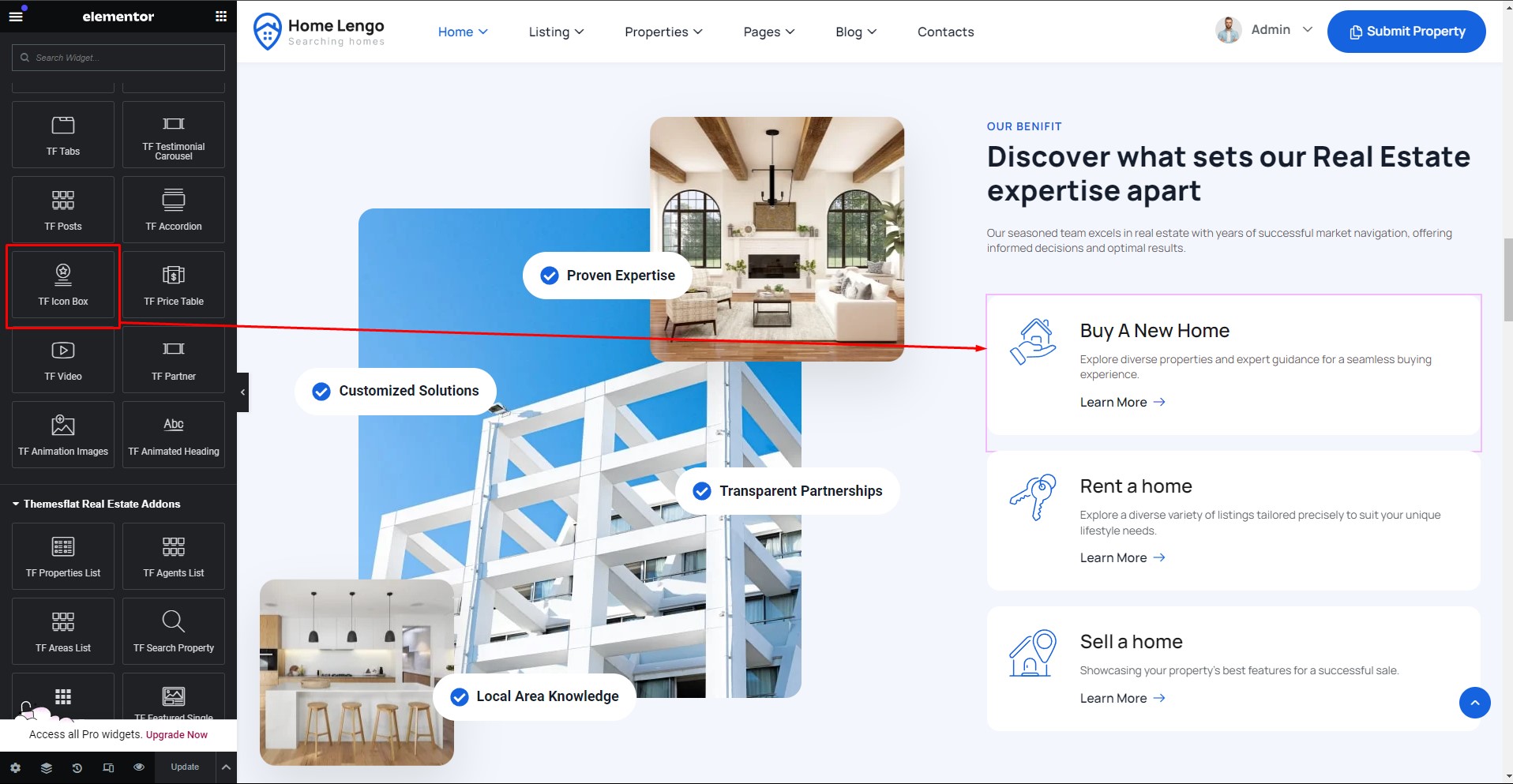Select the TF Price Table widget
The width and height of the screenshot is (1513, 784).
tap(174, 284)
